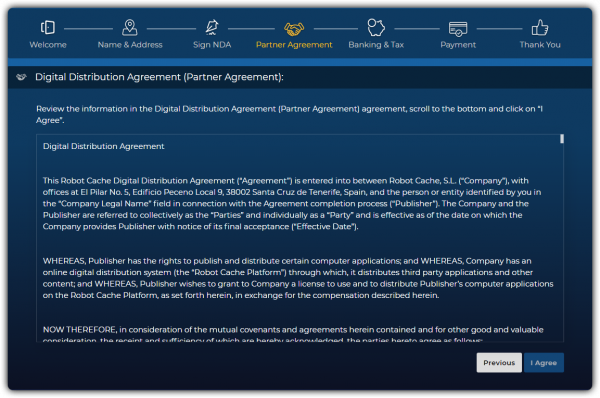Click the Welcome step icon
This screenshot has height=398, width=600.
click(48, 28)
